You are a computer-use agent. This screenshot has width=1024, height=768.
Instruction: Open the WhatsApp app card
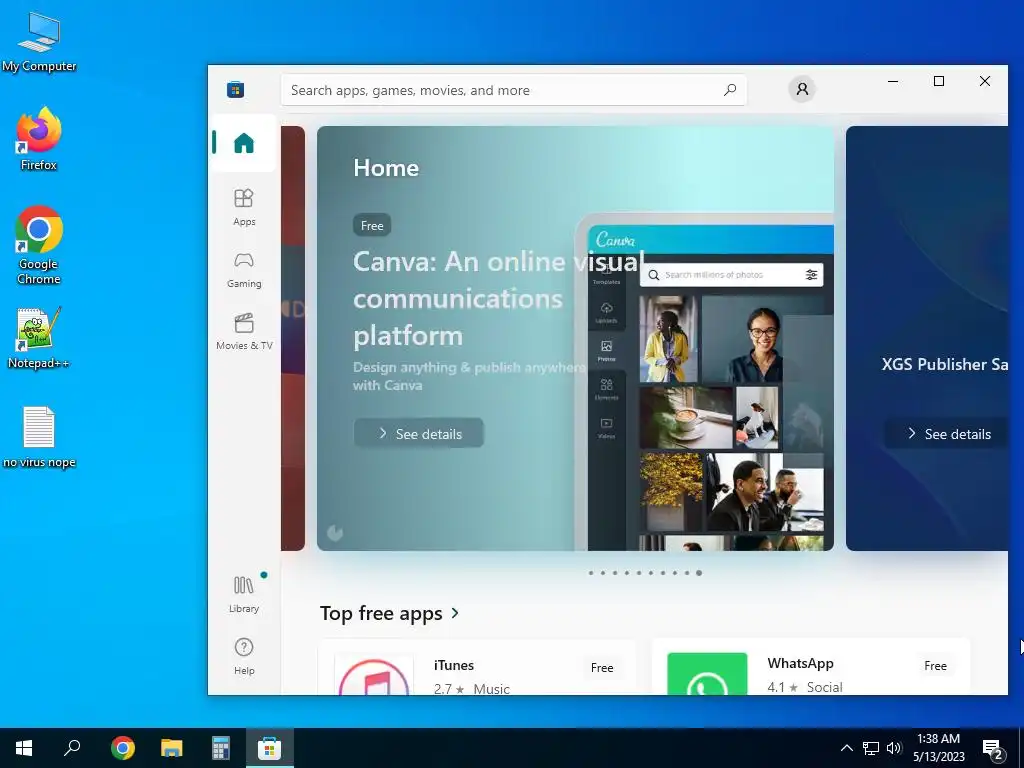point(811,667)
